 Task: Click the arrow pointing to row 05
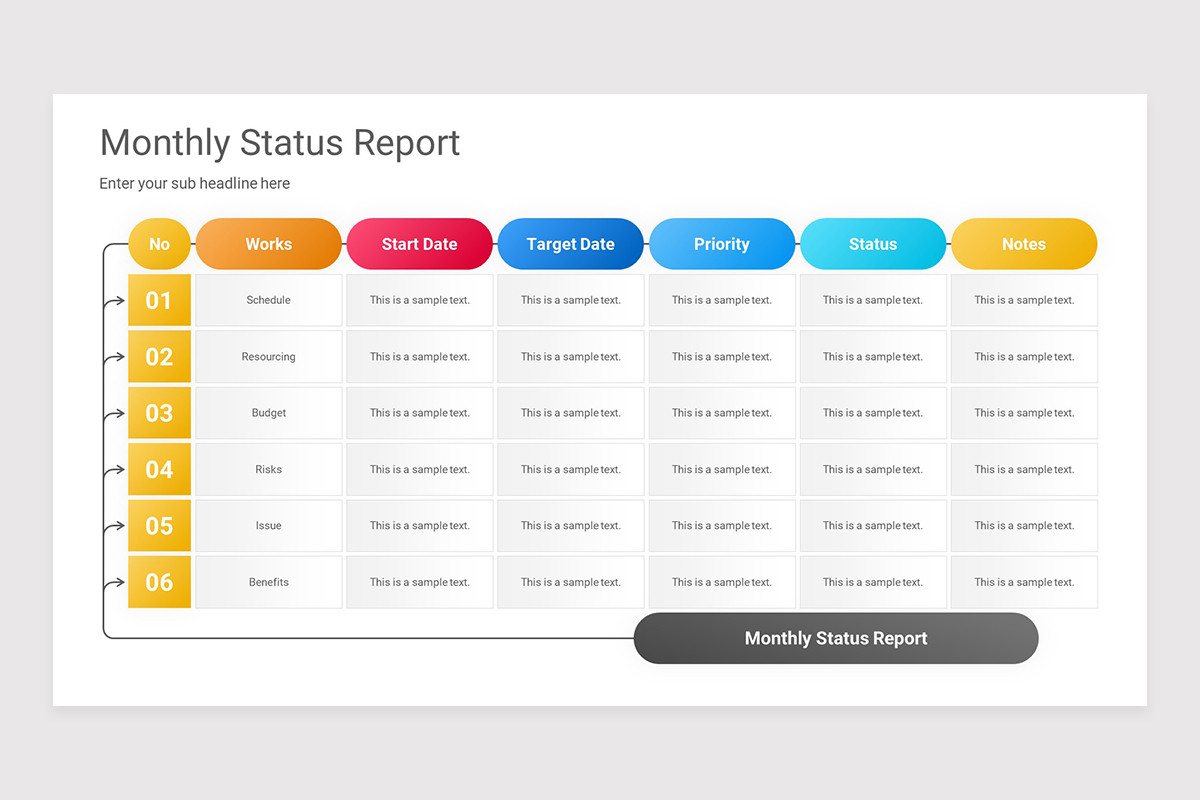click(115, 525)
